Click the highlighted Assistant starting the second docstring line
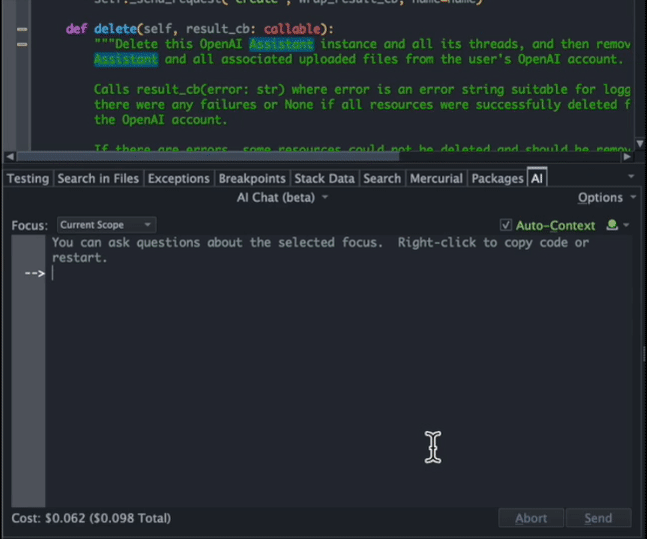This screenshot has width=647, height=539. point(126,59)
